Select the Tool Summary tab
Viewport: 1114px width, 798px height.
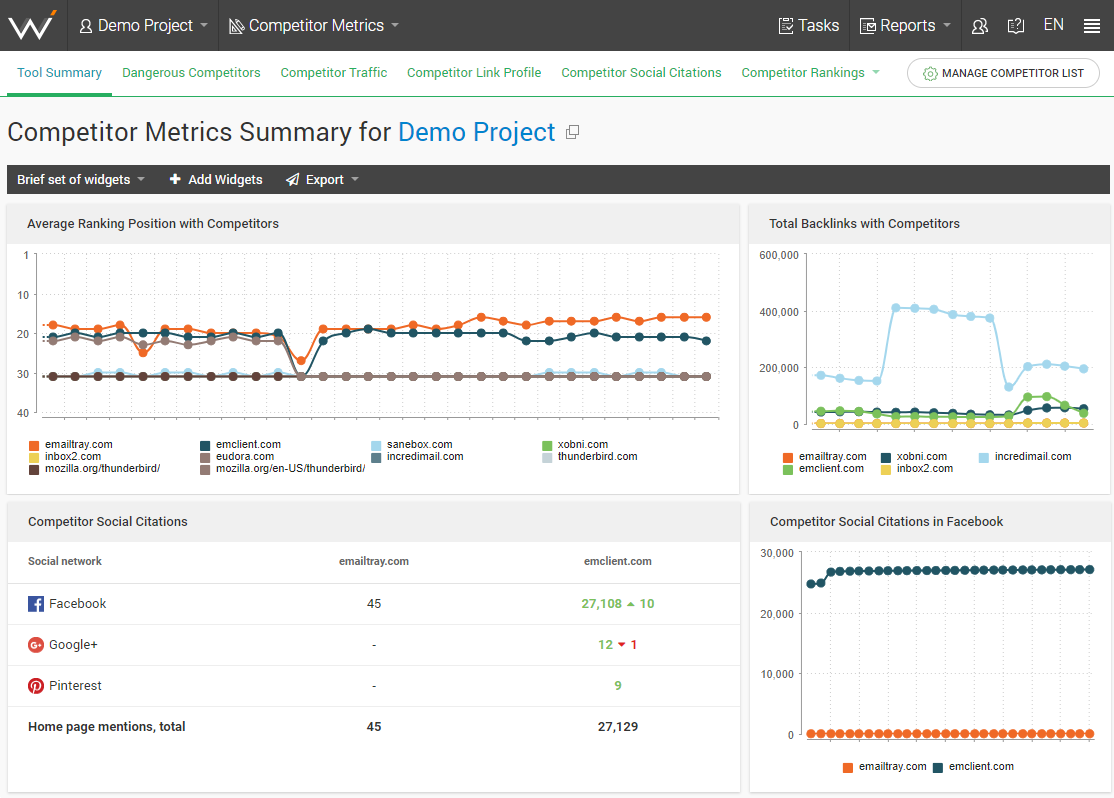click(x=60, y=72)
